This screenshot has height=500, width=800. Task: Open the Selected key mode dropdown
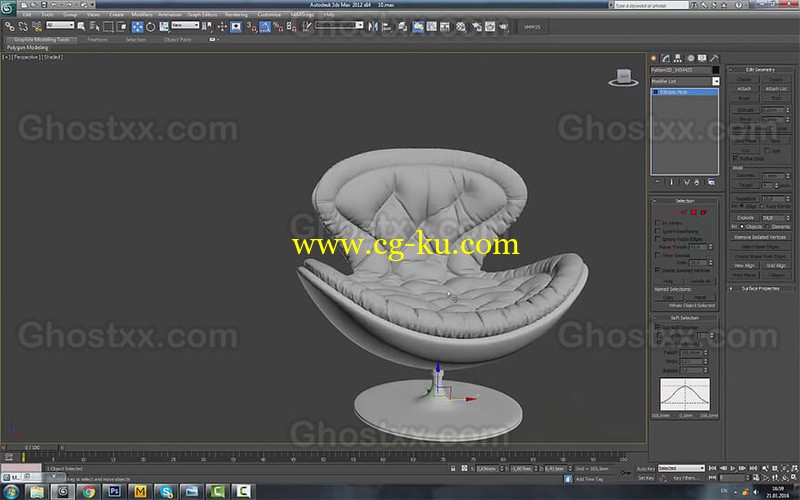pyautogui.click(x=681, y=468)
